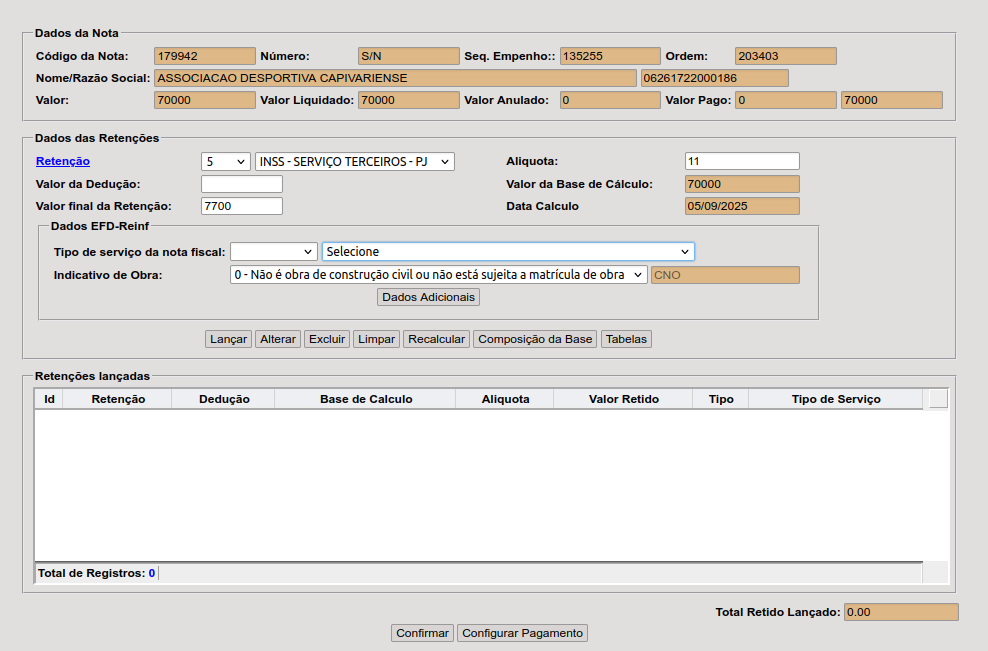Open the Tabelas button
988x651 pixels.
627,339
